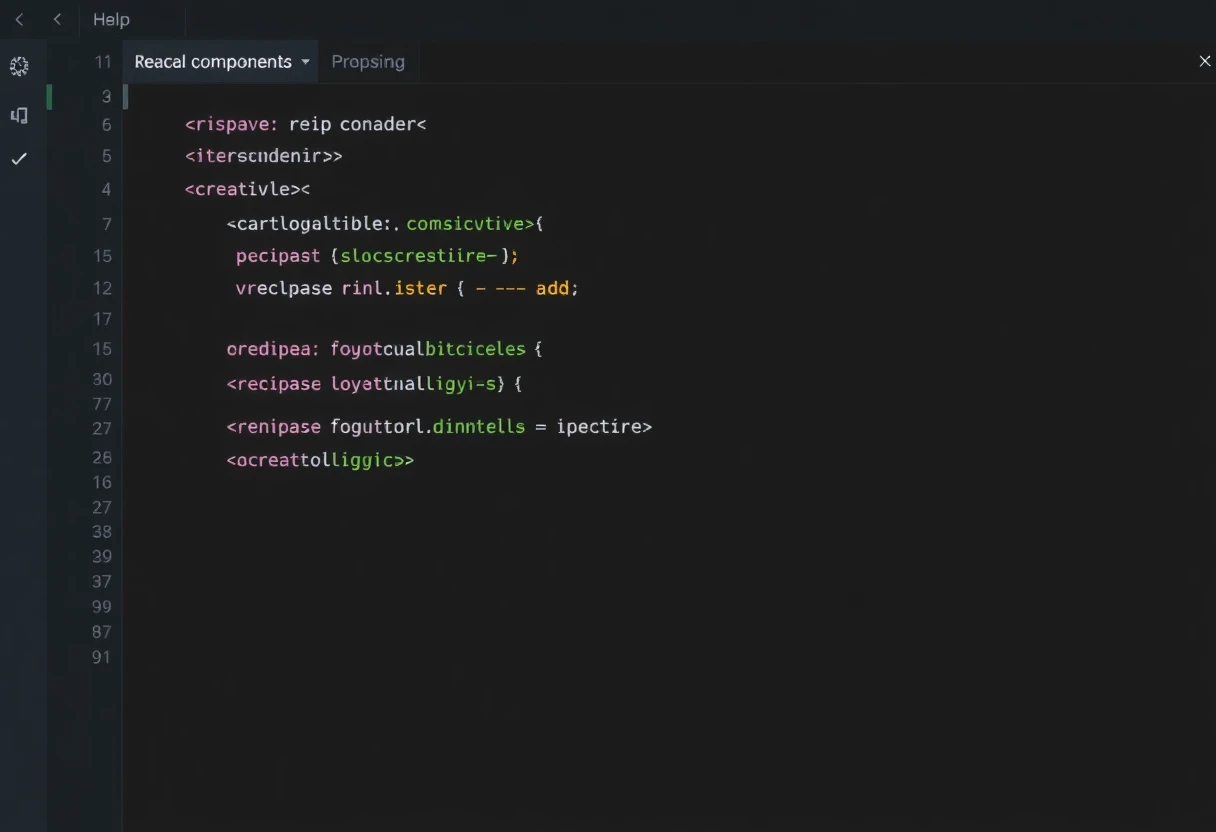Click line number 7 in the gutter
The height and width of the screenshot is (832, 1216).
coord(106,224)
